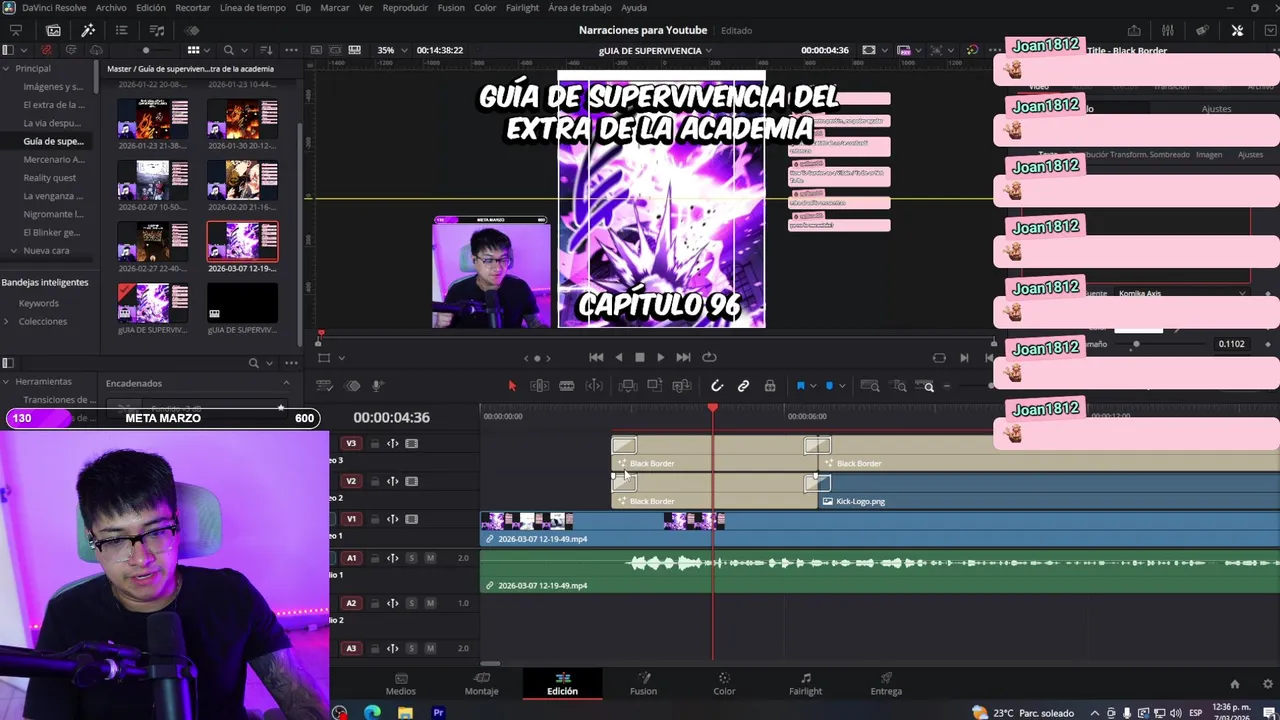Add a blue flag to clip
Screen dimensions: 1280x720
click(800, 386)
